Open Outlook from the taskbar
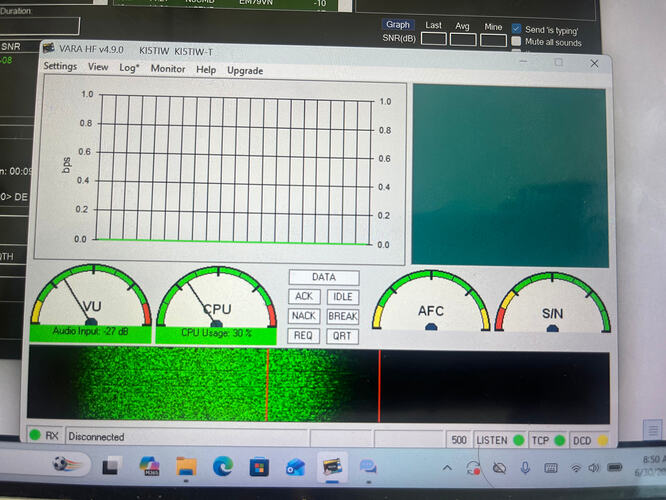The width and height of the screenshot is (666, 500). pyautogui.click(x=295, y=467)
